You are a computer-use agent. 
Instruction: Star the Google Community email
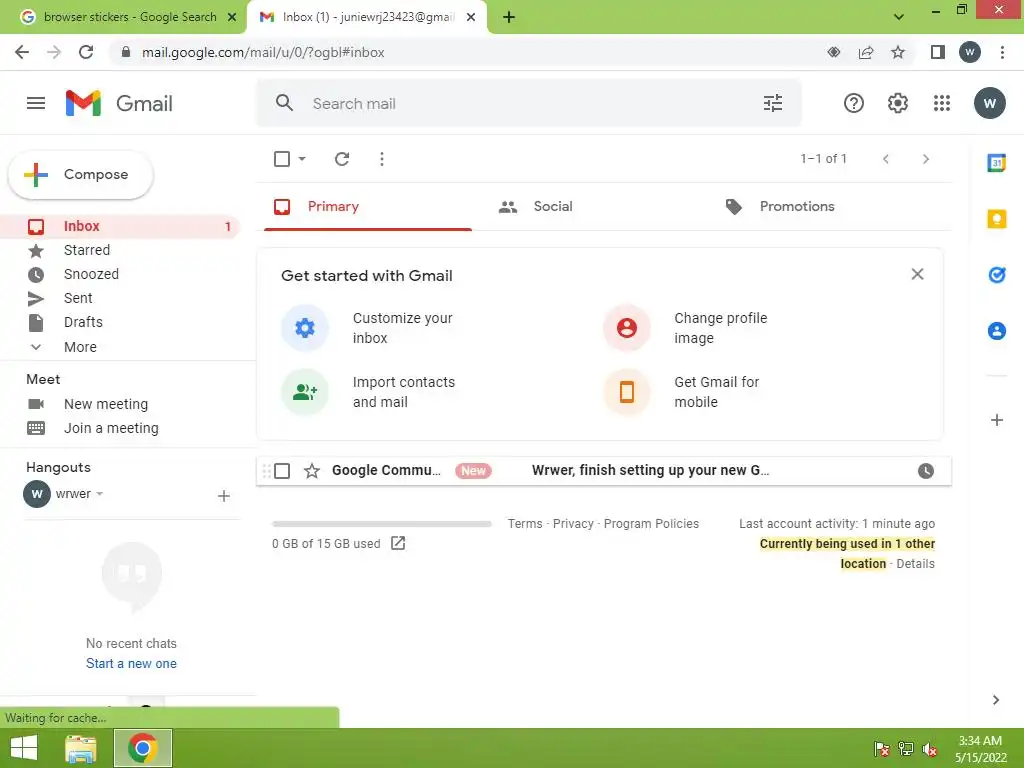pyautogui.click(x=312, y=471)
